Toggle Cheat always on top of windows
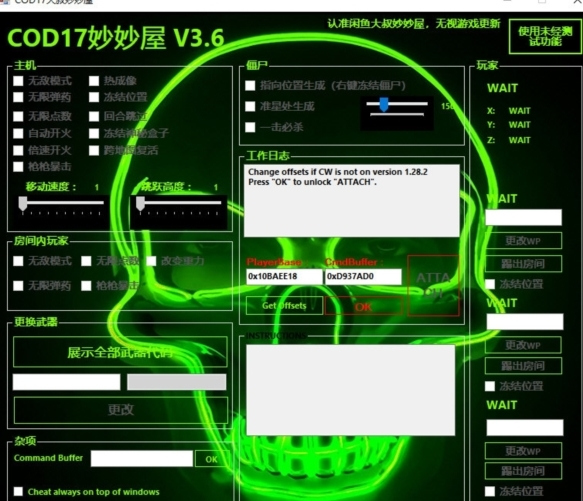 coord(18,491)
